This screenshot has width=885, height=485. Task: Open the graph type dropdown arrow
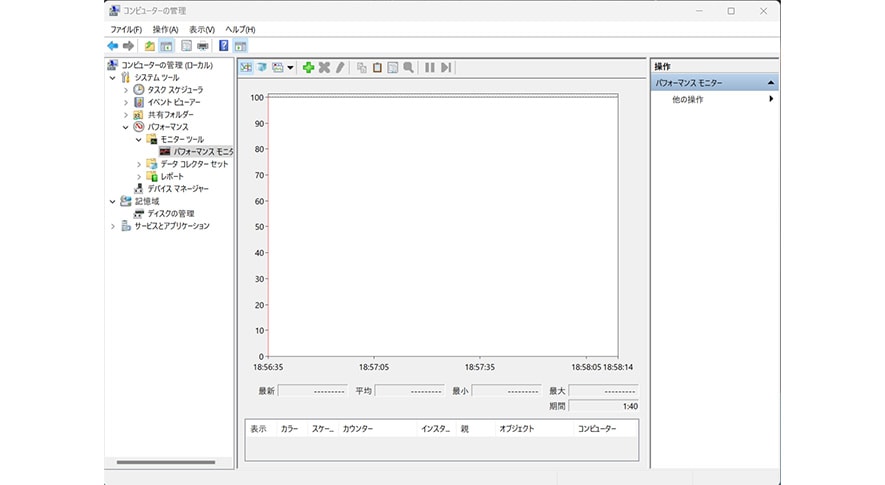[290, 68]
